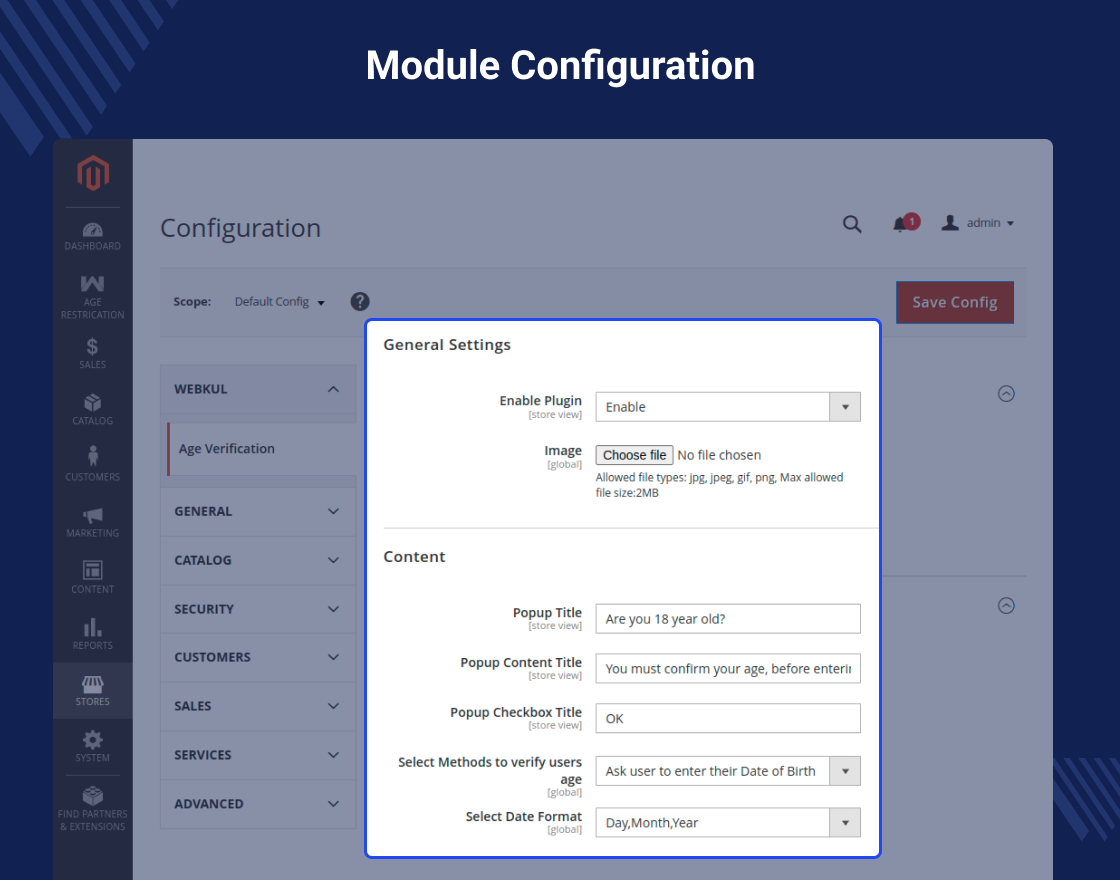Open the admin account menu

(x=978, y=223)
